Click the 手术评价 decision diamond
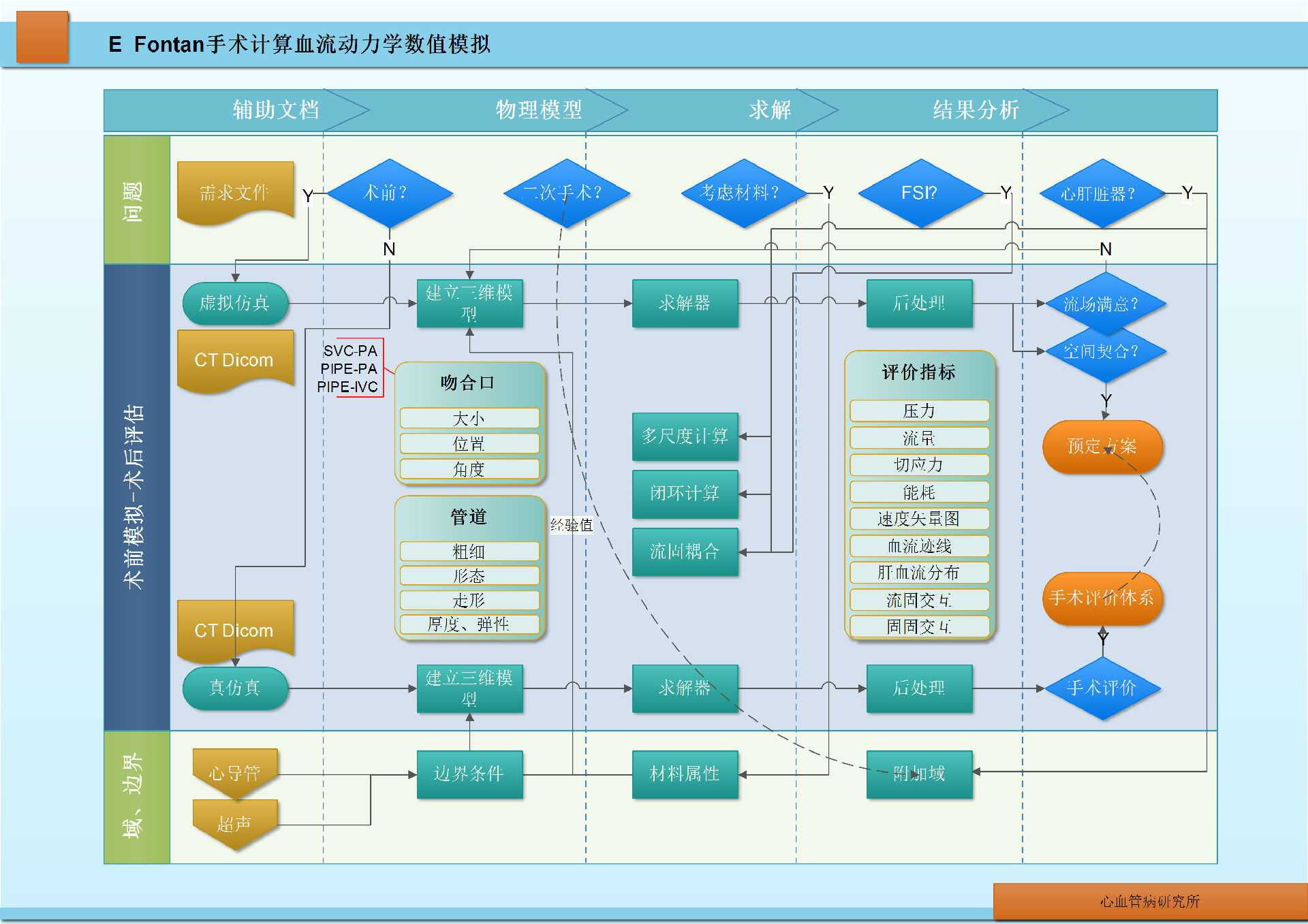Image resolution: width=1308 pixels, height=924 pixels. pyautogui.click(x=1102, y=688)
